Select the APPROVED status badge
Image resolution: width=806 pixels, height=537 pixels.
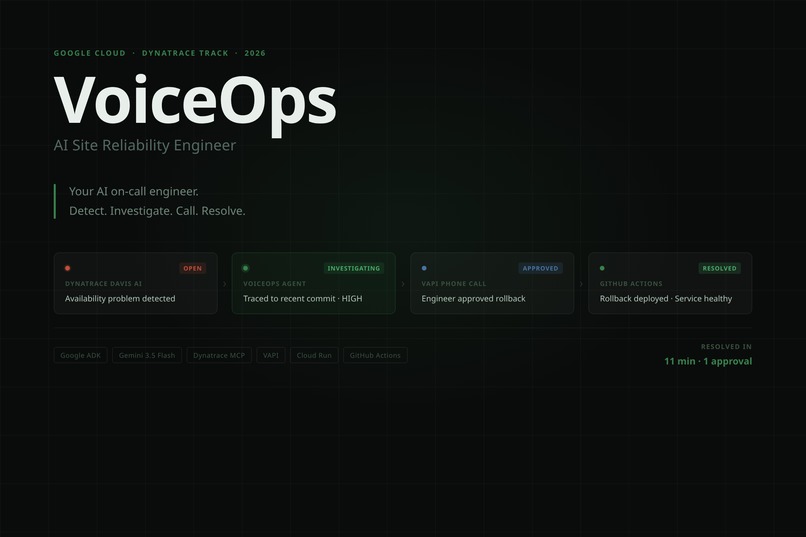click(540, 268)
